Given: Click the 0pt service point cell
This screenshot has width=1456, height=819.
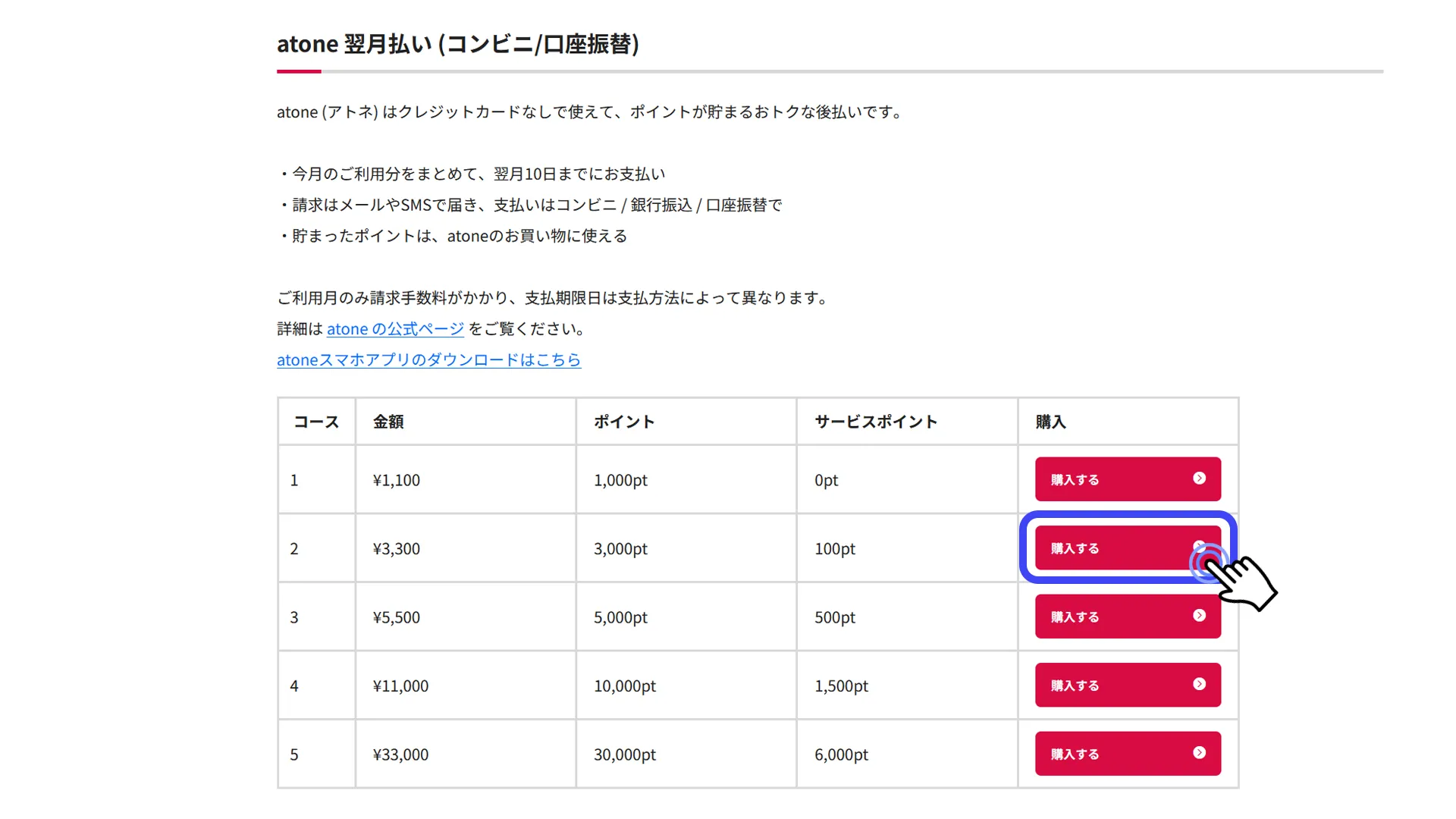Looking at the screenshot, I should [x=826, y=481].
